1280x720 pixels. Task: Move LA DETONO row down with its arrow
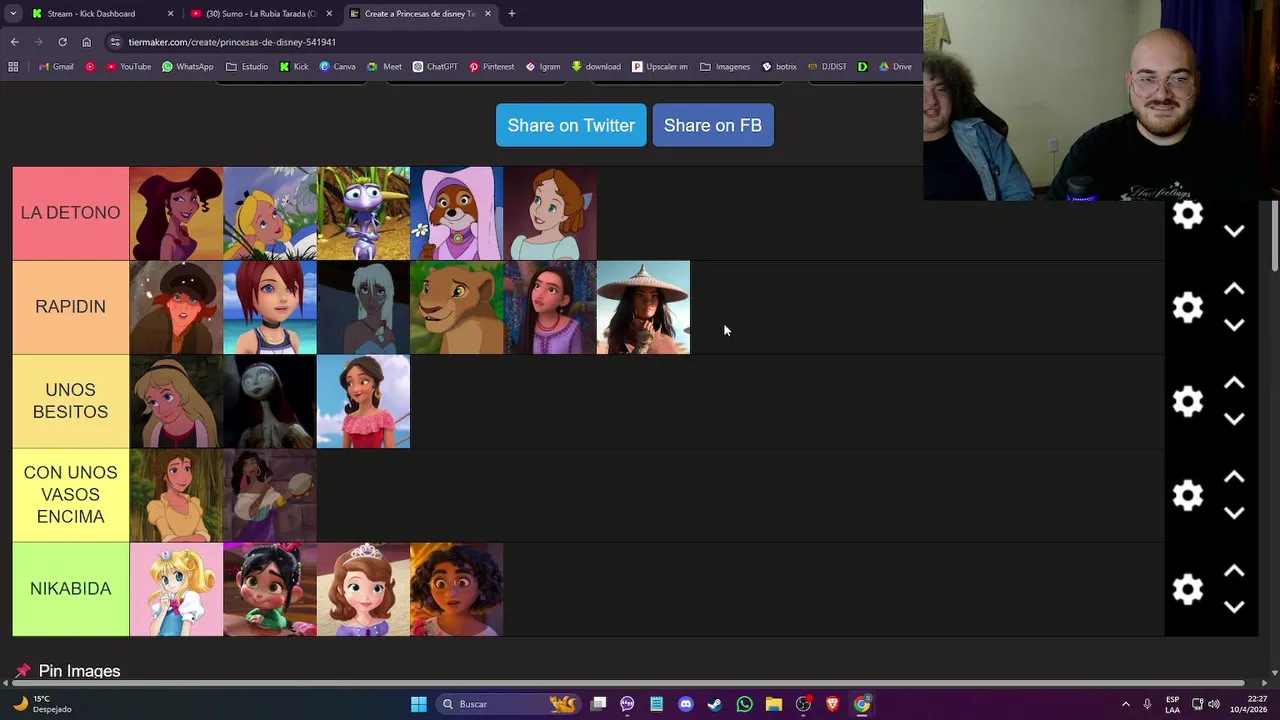[x=1234, y=231]
